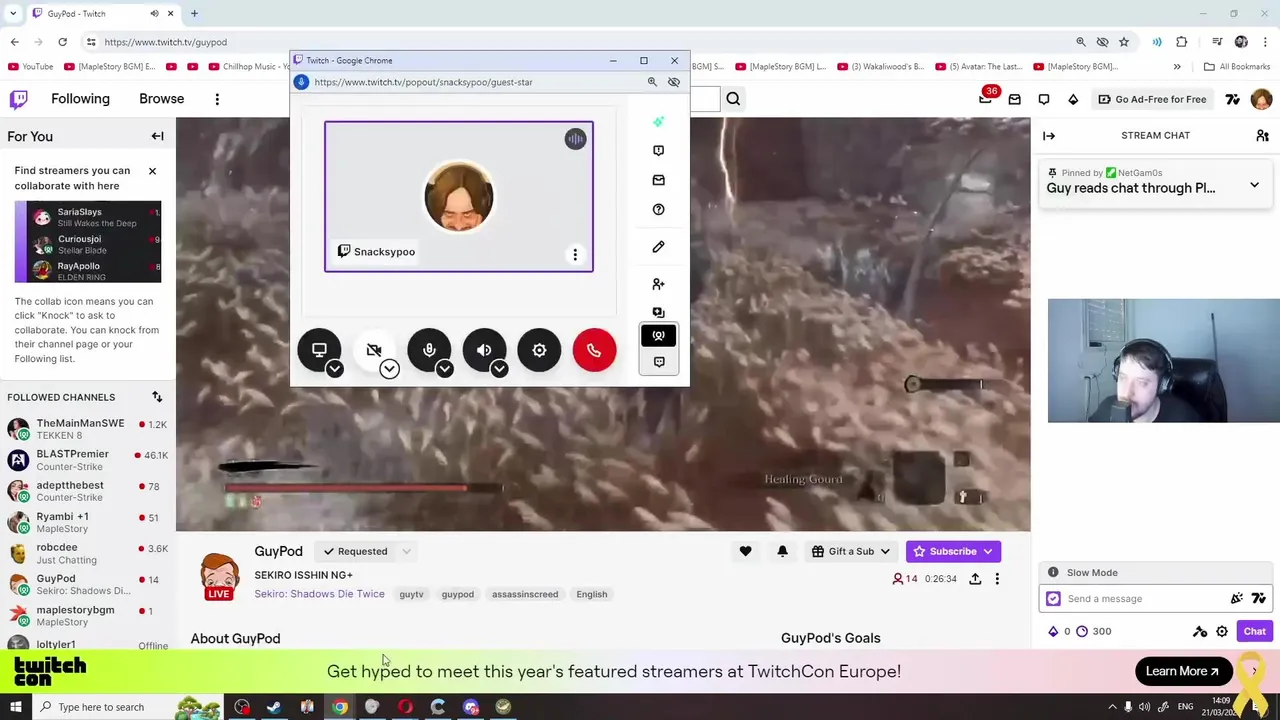Open the Browse page

[161, 99]
